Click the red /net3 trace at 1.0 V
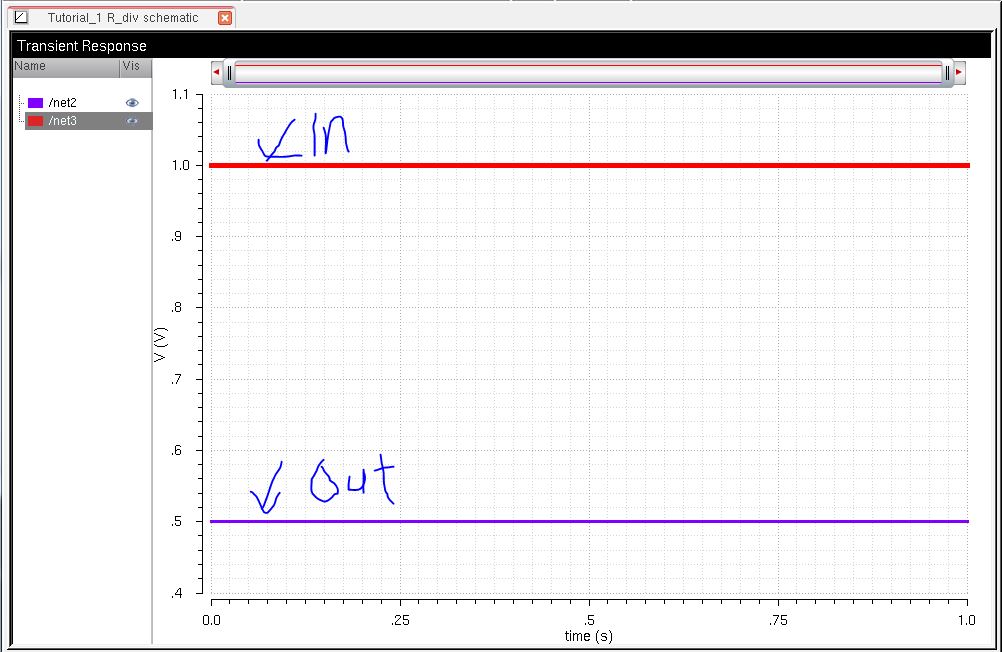This screenshot has width=1002, height=652. 589,166
